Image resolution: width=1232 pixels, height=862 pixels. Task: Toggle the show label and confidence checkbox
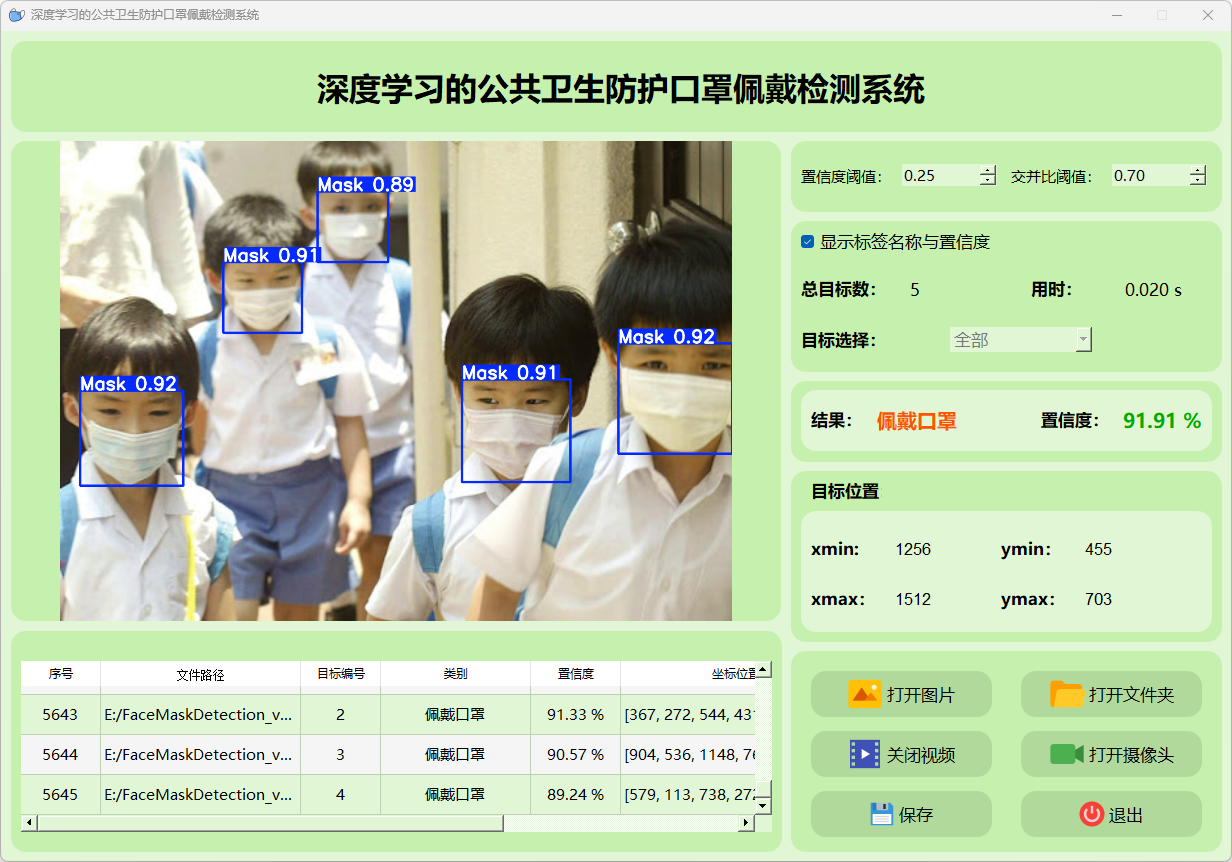pos(808,242)
